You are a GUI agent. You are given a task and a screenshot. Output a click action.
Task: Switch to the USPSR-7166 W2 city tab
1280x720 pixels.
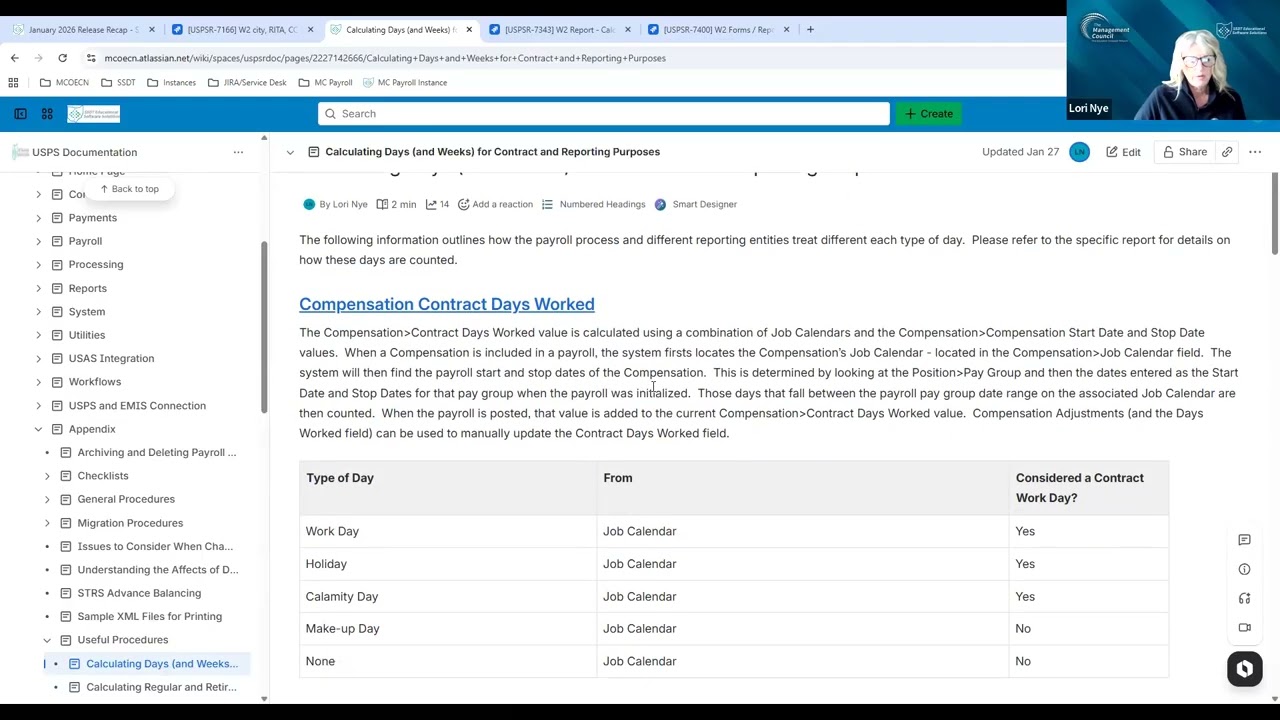242,30
